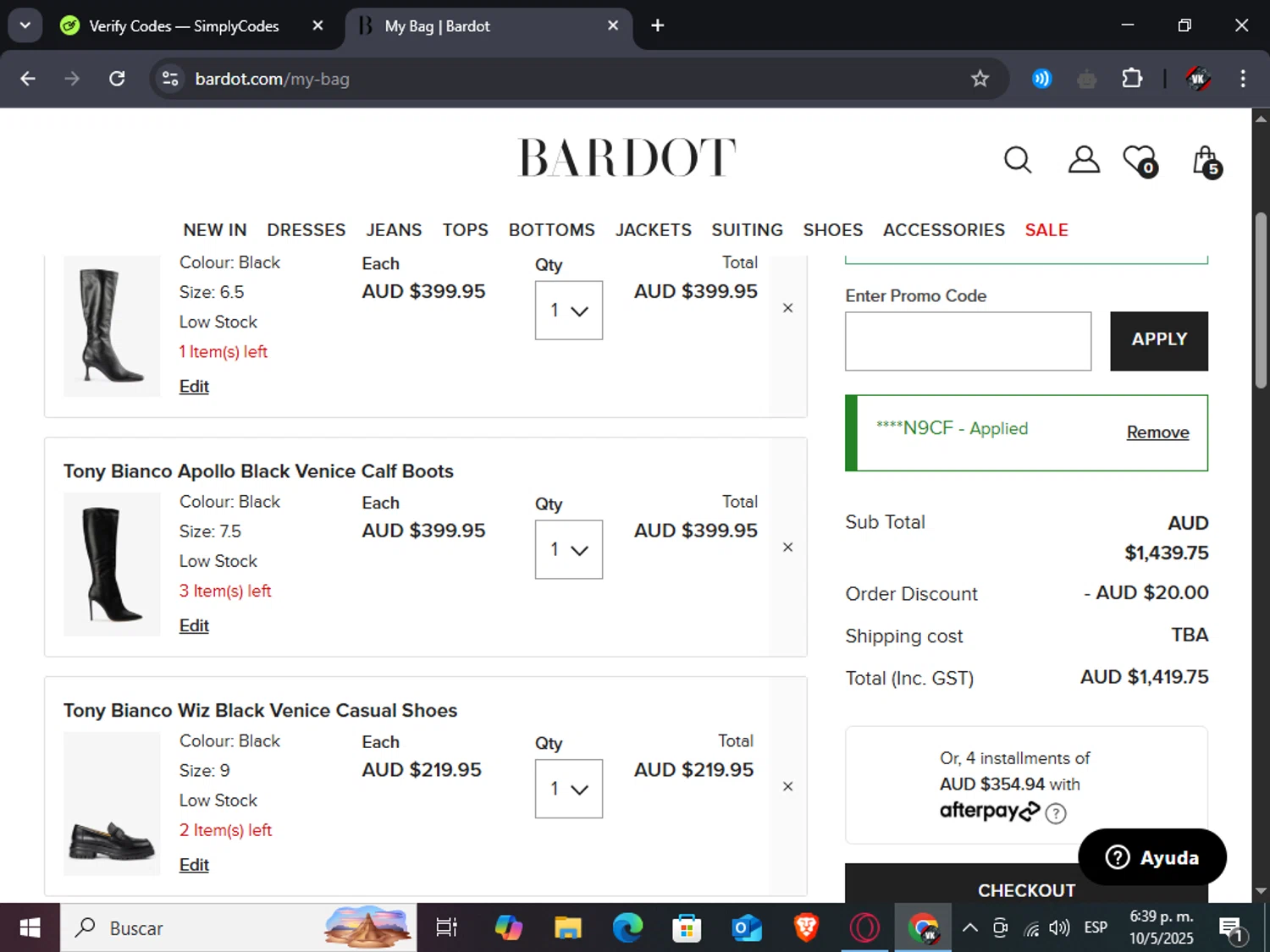1270x952 pixels.
Task: Open the SHOES menu
Action: 833,230
